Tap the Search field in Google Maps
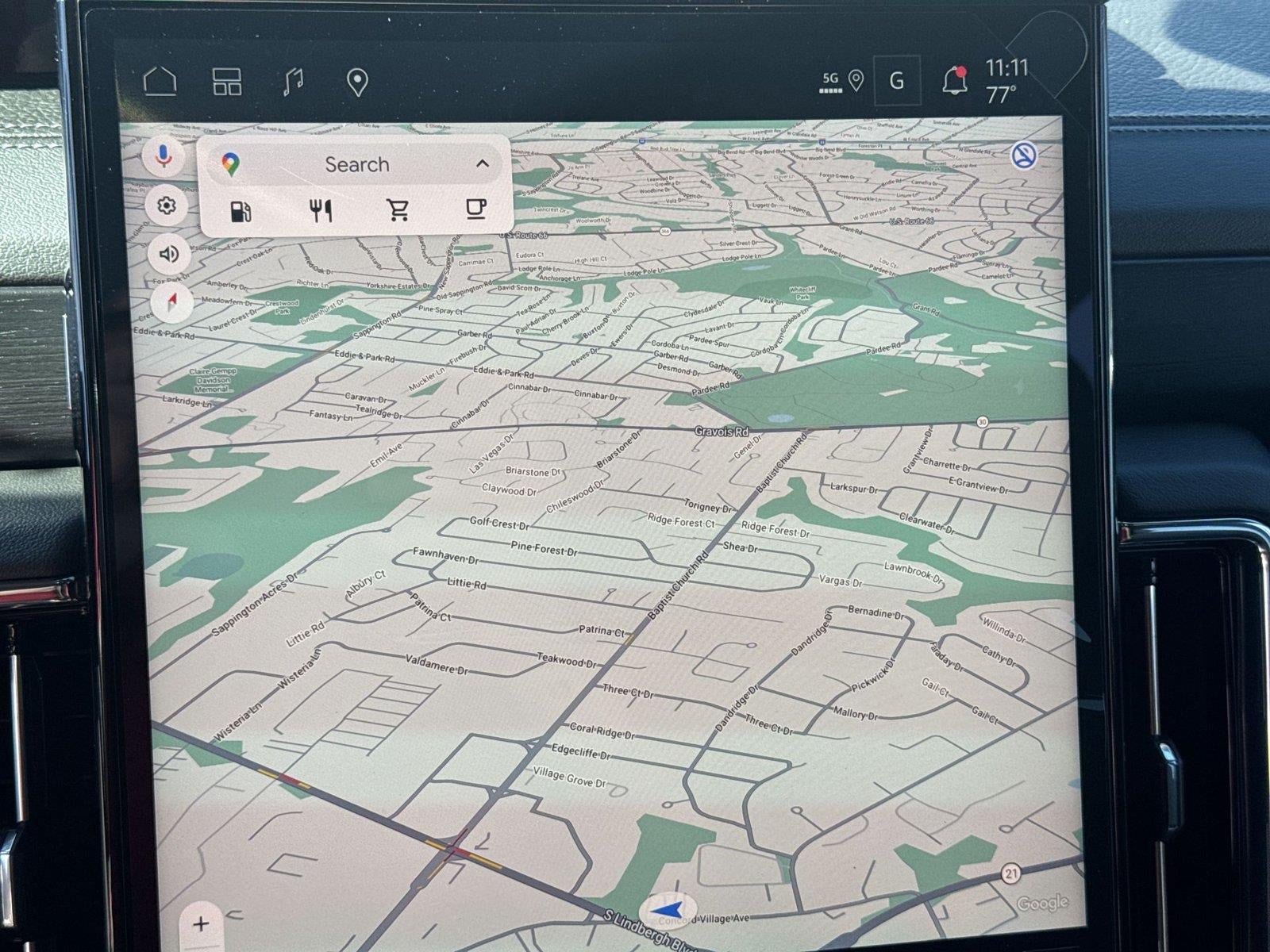 pos(356,164)
